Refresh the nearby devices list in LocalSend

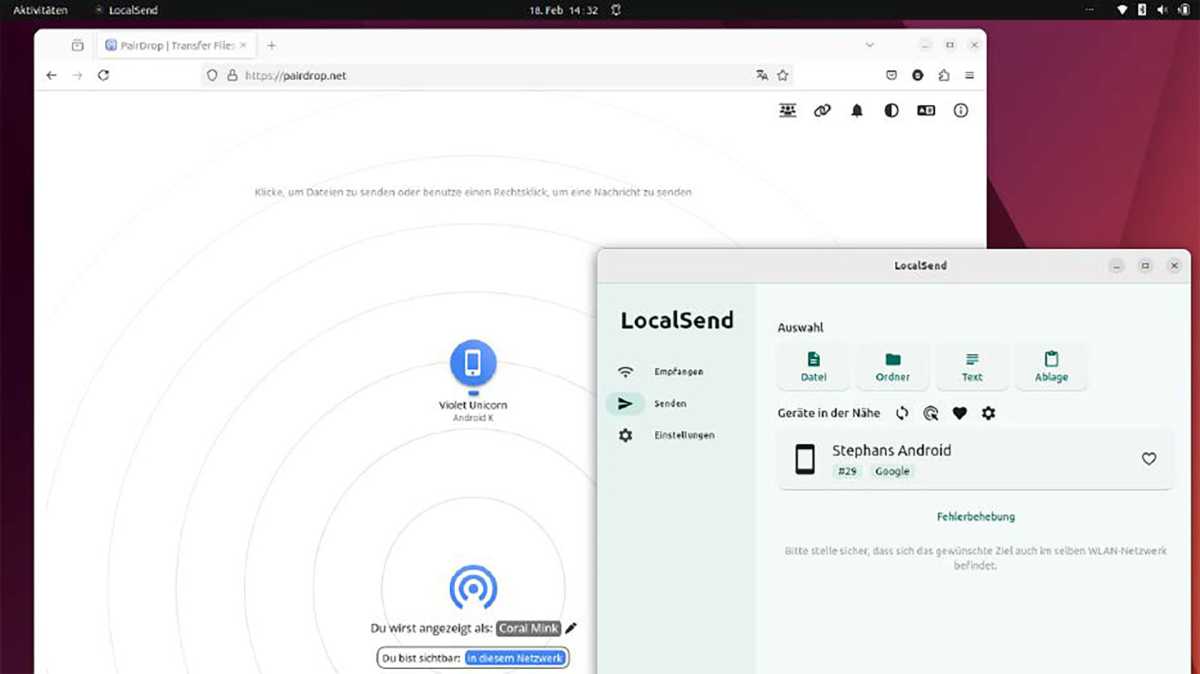point(902,413)
